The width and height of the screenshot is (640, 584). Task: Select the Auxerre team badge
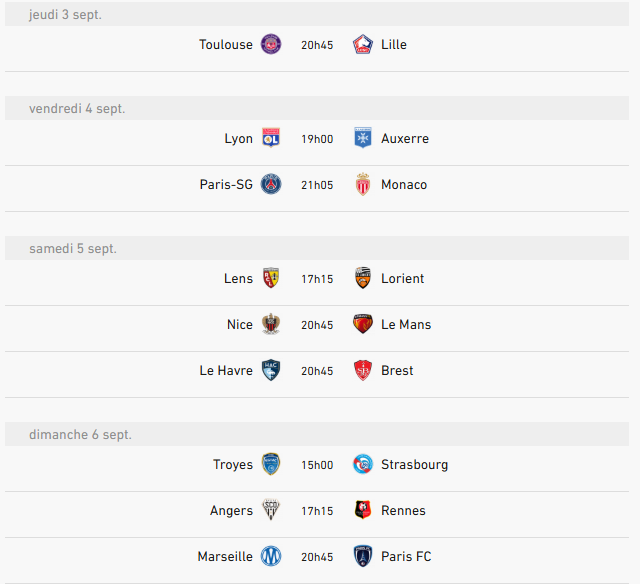[x=362, y=138]
